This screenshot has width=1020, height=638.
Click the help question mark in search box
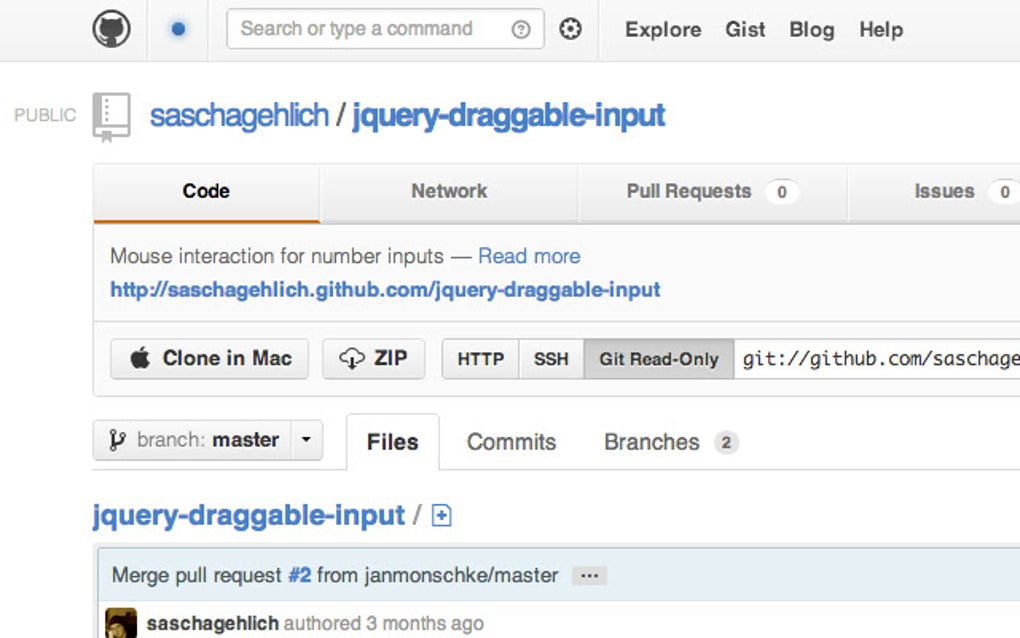coord(520,30)
